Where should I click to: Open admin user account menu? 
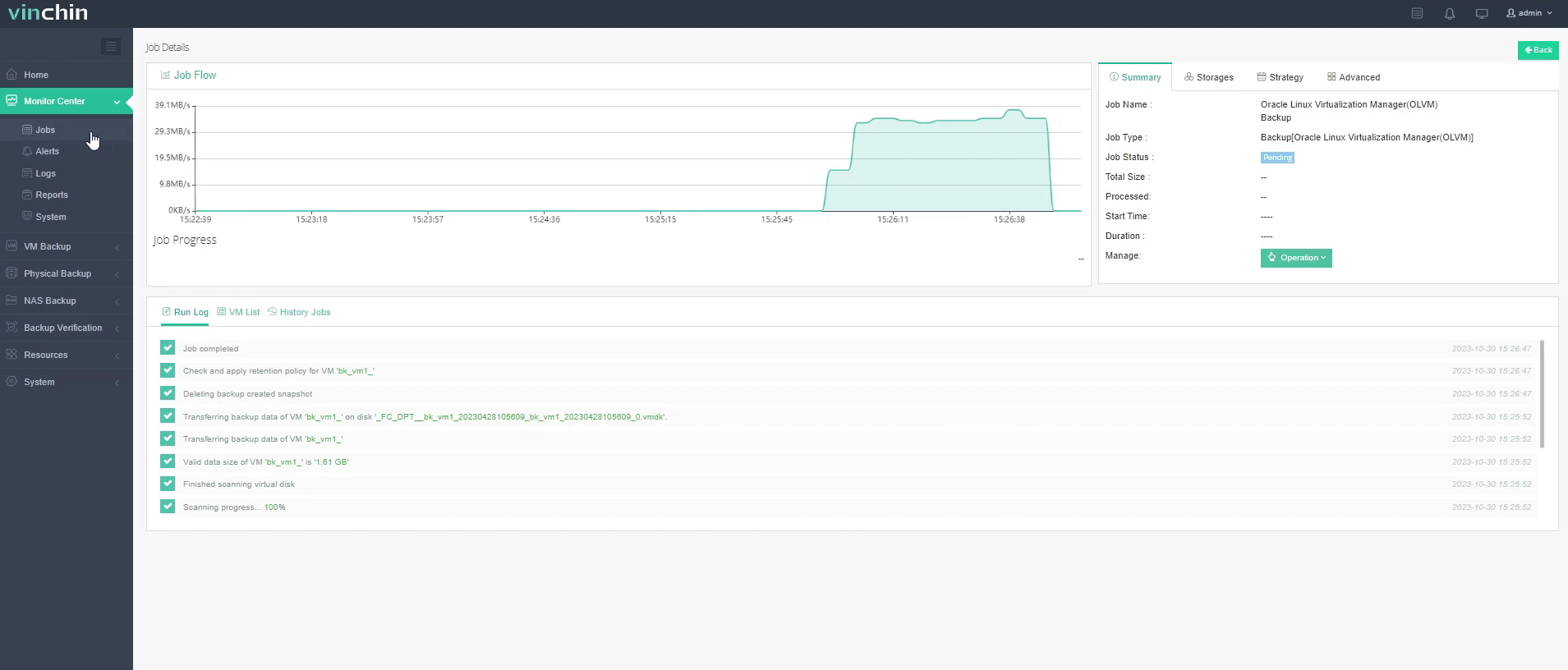tap(1529, 13)
